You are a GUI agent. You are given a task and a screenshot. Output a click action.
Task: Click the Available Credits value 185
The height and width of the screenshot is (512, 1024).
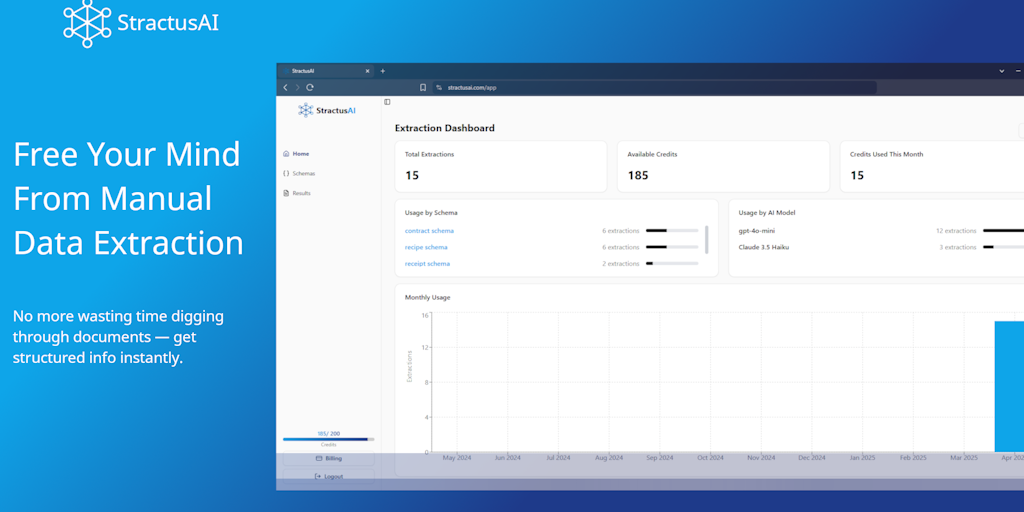[x=638, y=175]
